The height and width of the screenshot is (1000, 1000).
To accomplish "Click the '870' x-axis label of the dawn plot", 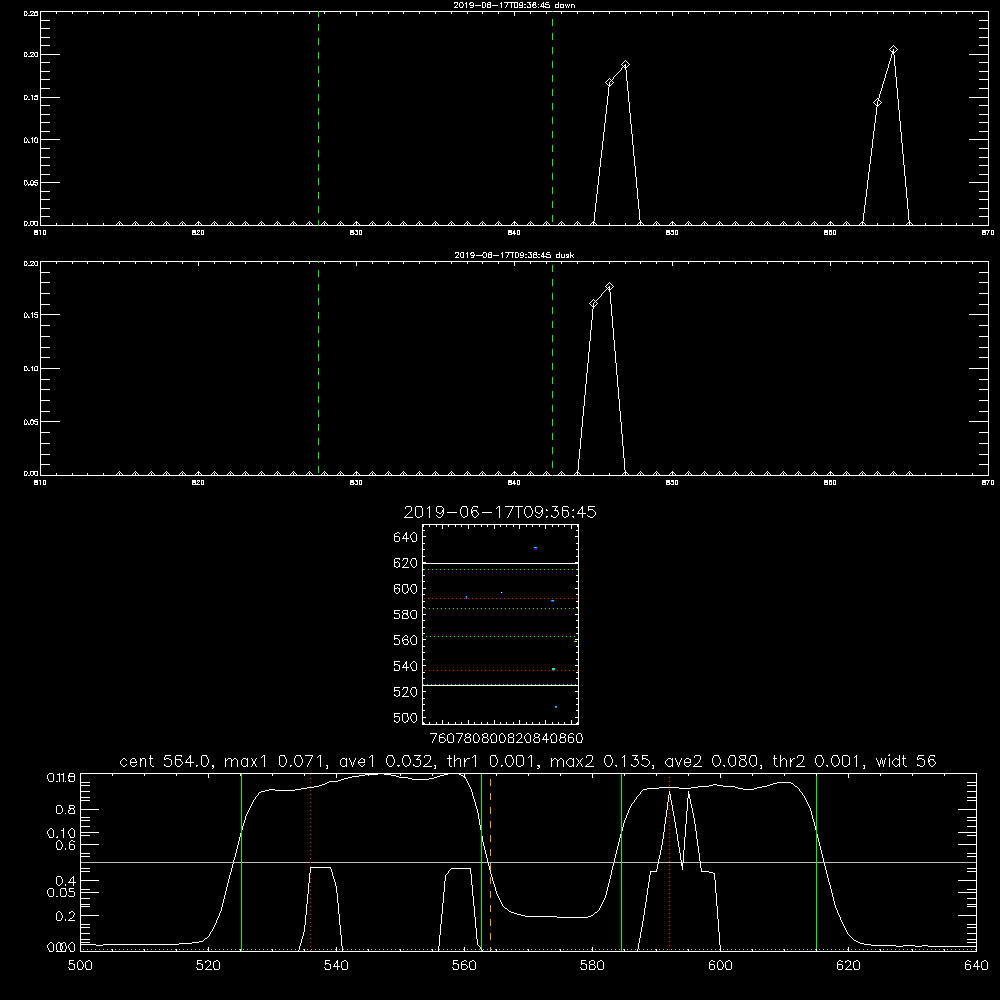I will (x=988, y=233).
